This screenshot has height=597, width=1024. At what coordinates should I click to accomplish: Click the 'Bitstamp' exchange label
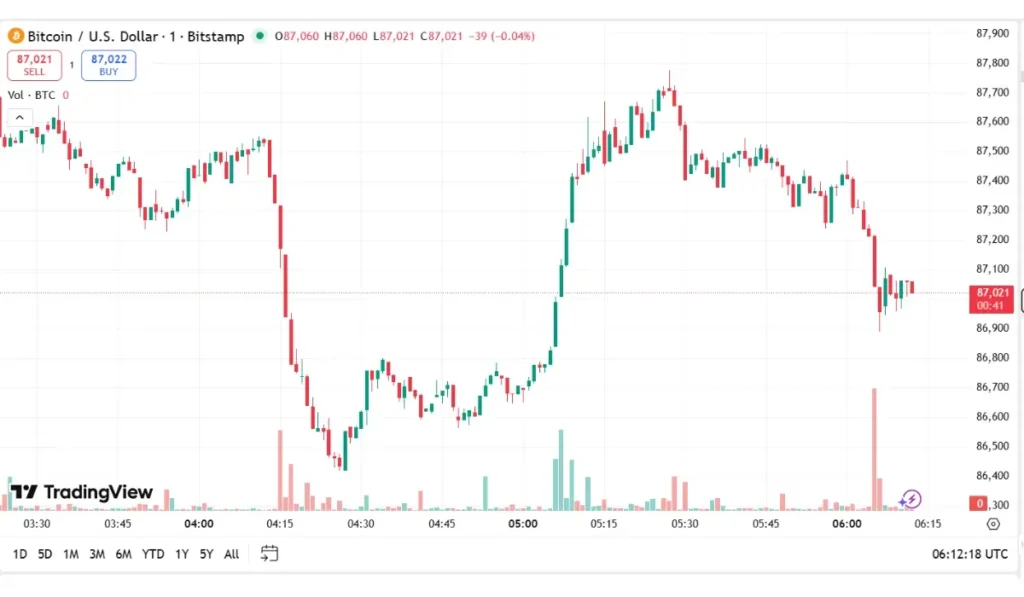coord(214,35)
